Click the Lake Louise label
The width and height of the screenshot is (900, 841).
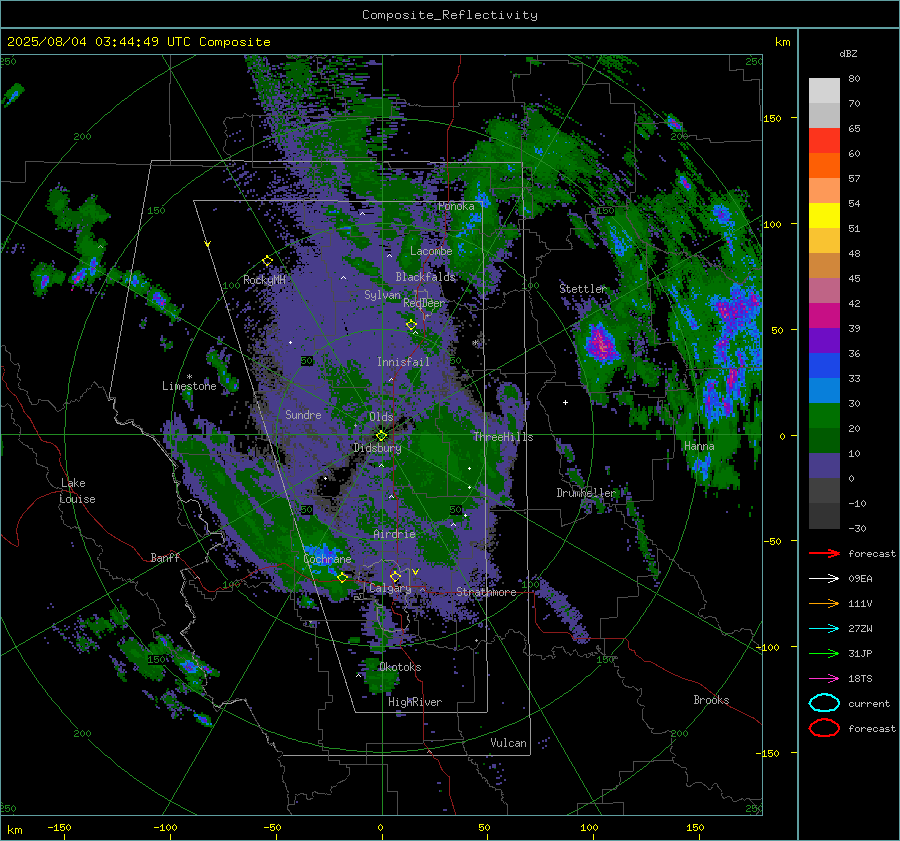click(78, 491)
